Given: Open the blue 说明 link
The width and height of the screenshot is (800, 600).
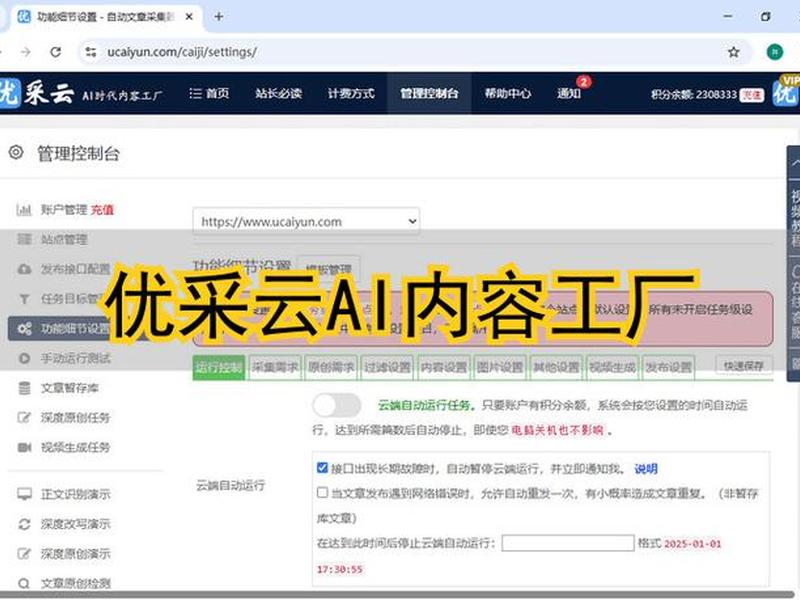Looking at the screenshot, I should (x=645, y=468).
